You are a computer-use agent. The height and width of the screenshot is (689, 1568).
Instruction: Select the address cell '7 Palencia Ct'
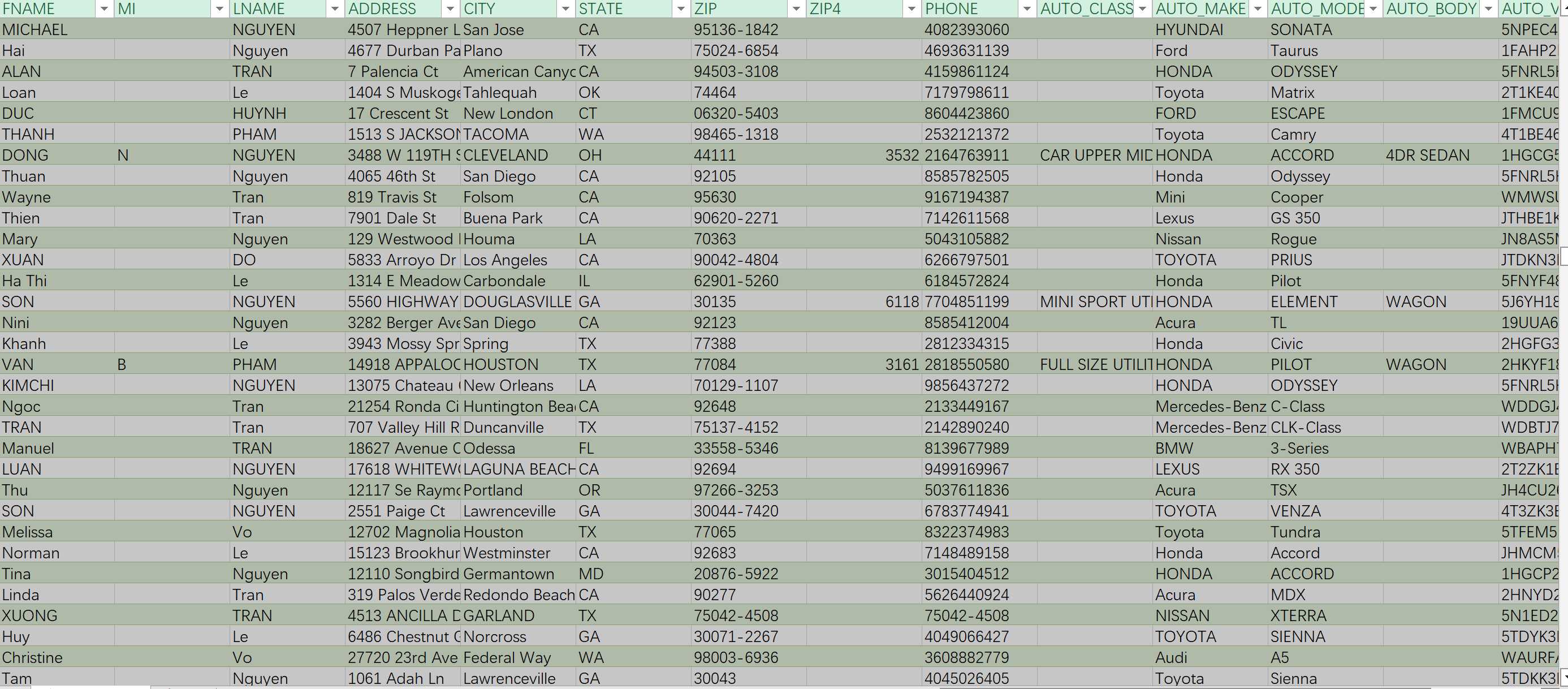pos(403,71)
